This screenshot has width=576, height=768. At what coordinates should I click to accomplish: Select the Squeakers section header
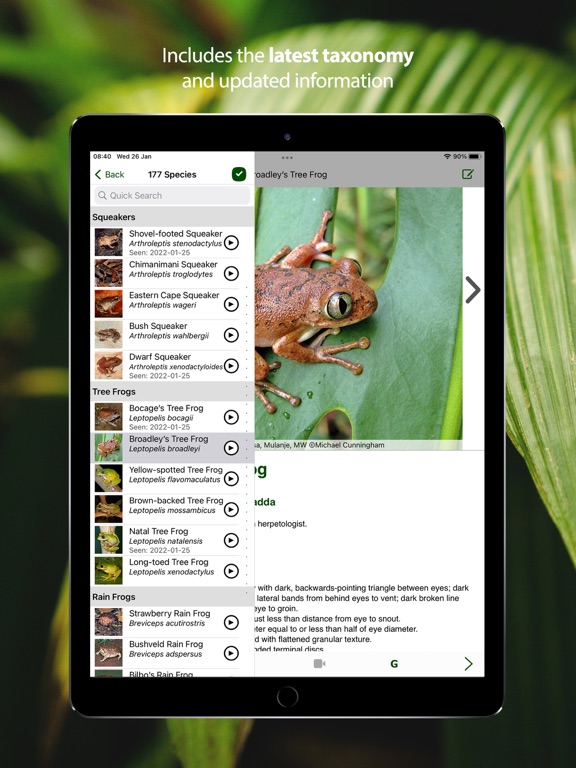[x=172, y=217]
